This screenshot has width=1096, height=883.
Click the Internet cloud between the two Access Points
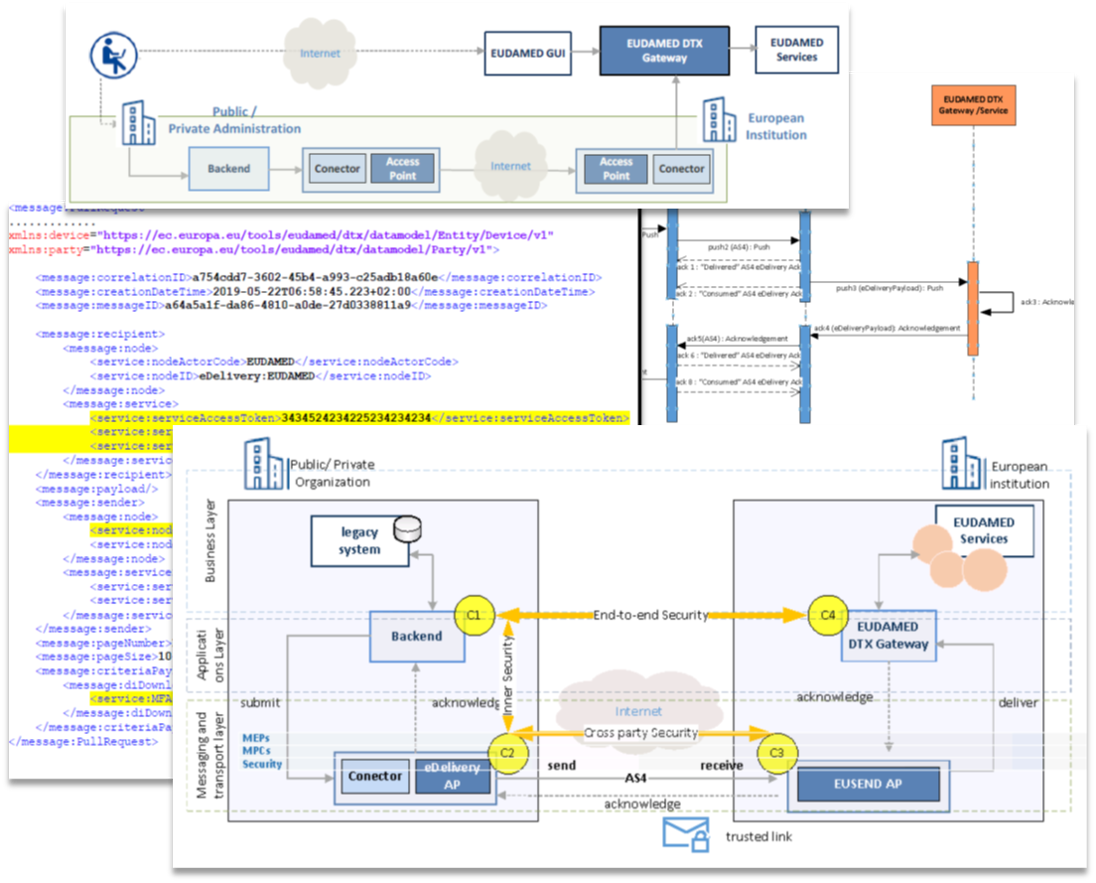(510, 166)
